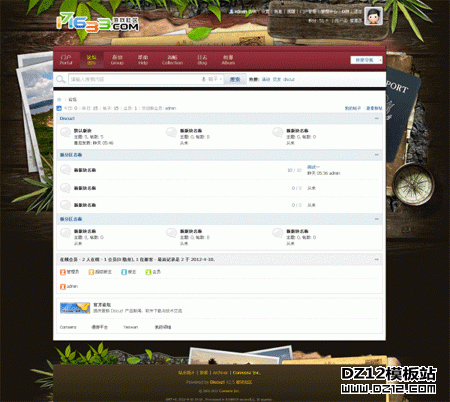This screenshot has height=402, width=450.
Task: Click the blue 版主 legend icon
Action: pyautogui.click(x=124, y=272)
